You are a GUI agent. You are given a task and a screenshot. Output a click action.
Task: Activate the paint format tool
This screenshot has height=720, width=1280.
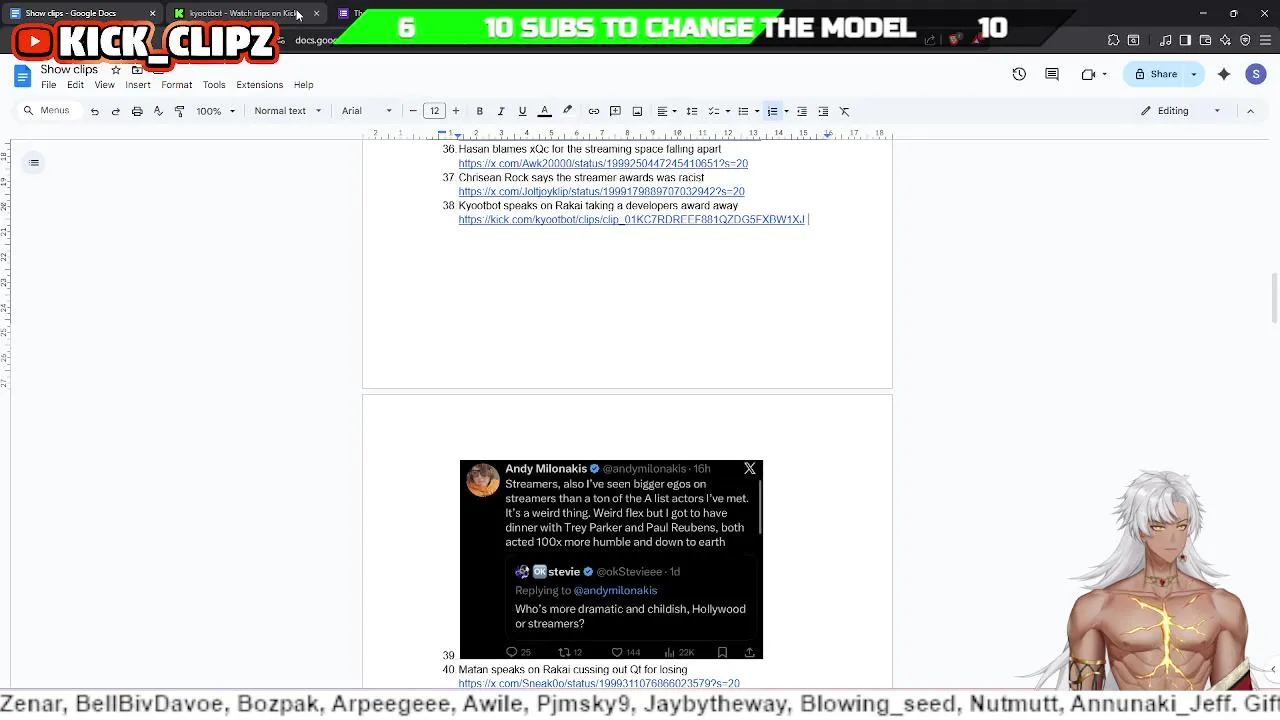tap(179, 111)
